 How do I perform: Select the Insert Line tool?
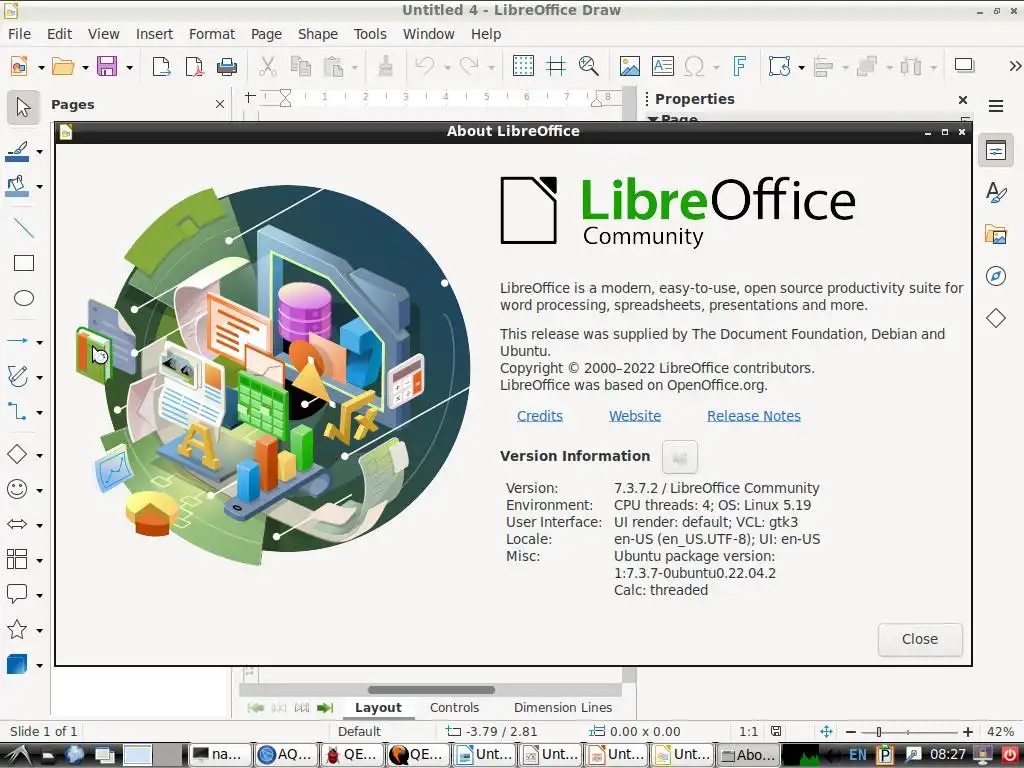point(24,227)
